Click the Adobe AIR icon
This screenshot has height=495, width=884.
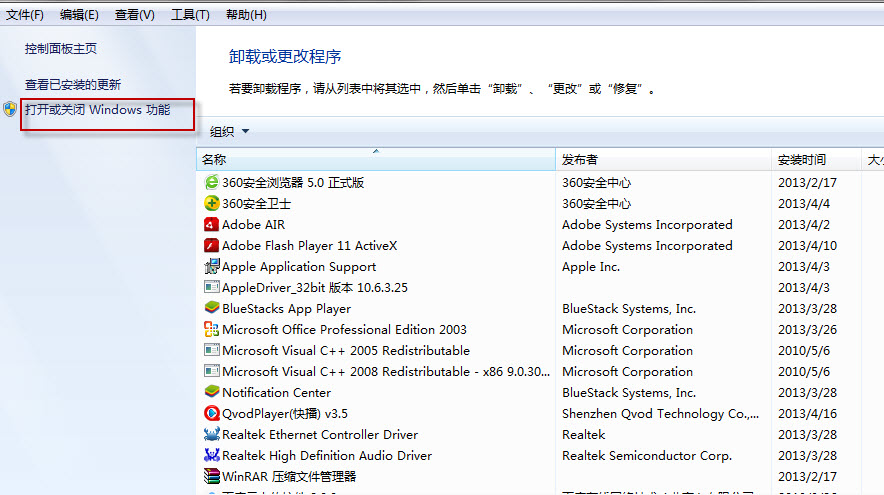click(x=211, y=225)
